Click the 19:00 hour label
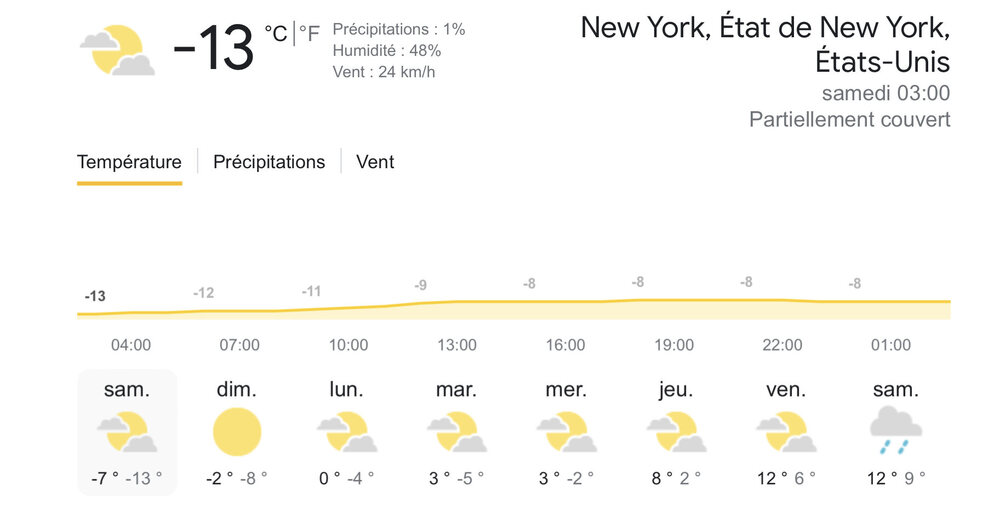The width and height of the screenshot is (1000, 509). [x=674, y=345]
